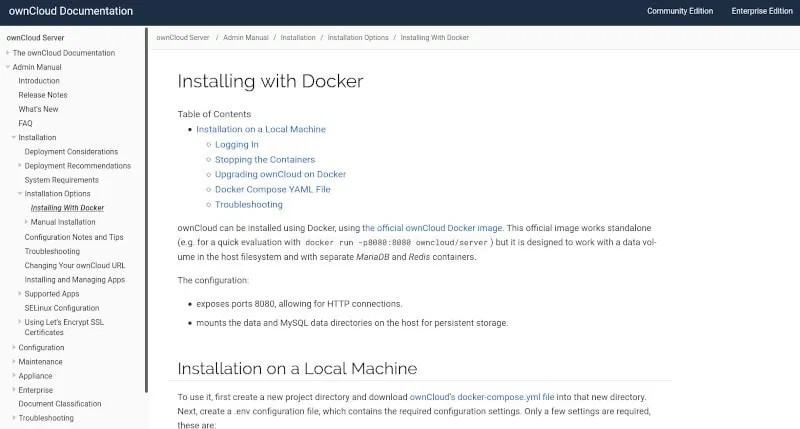This screenshot has width=800, height=429.
Task: Open Introduction in the sidebar
Action: tap(39, 81)
